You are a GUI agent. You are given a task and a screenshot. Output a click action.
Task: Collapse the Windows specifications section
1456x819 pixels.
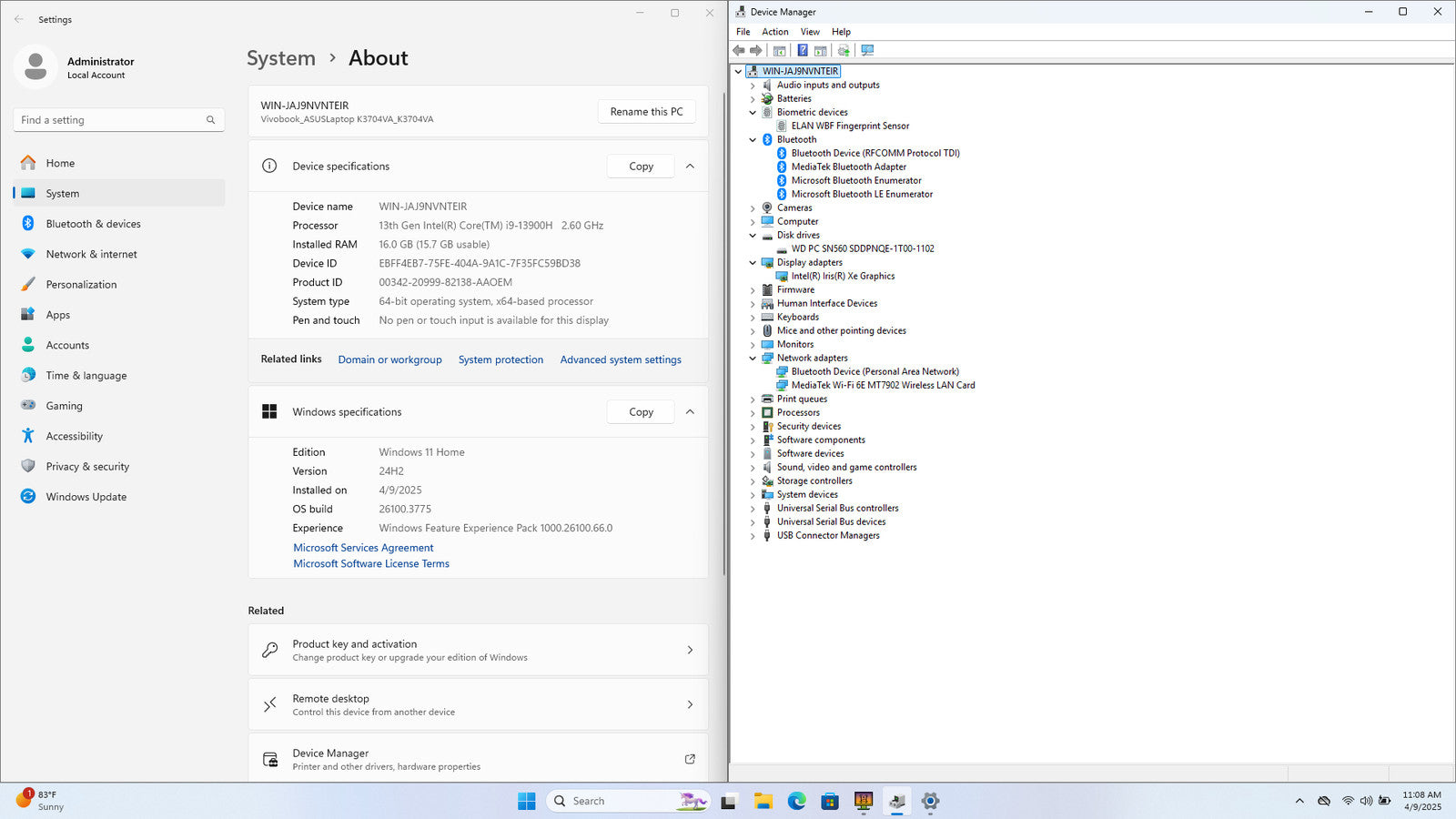tap(690, 412)
